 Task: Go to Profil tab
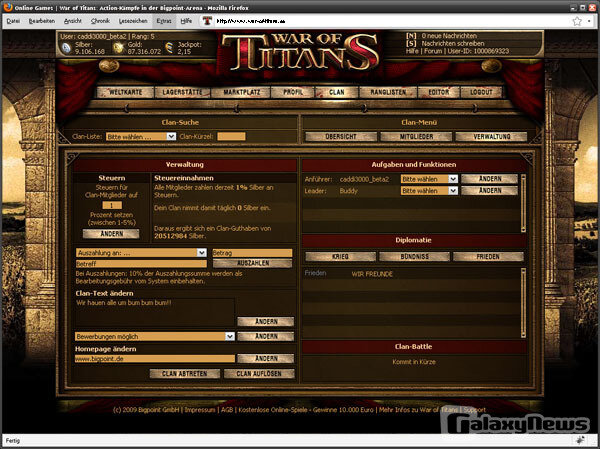[x=293, y=92]
